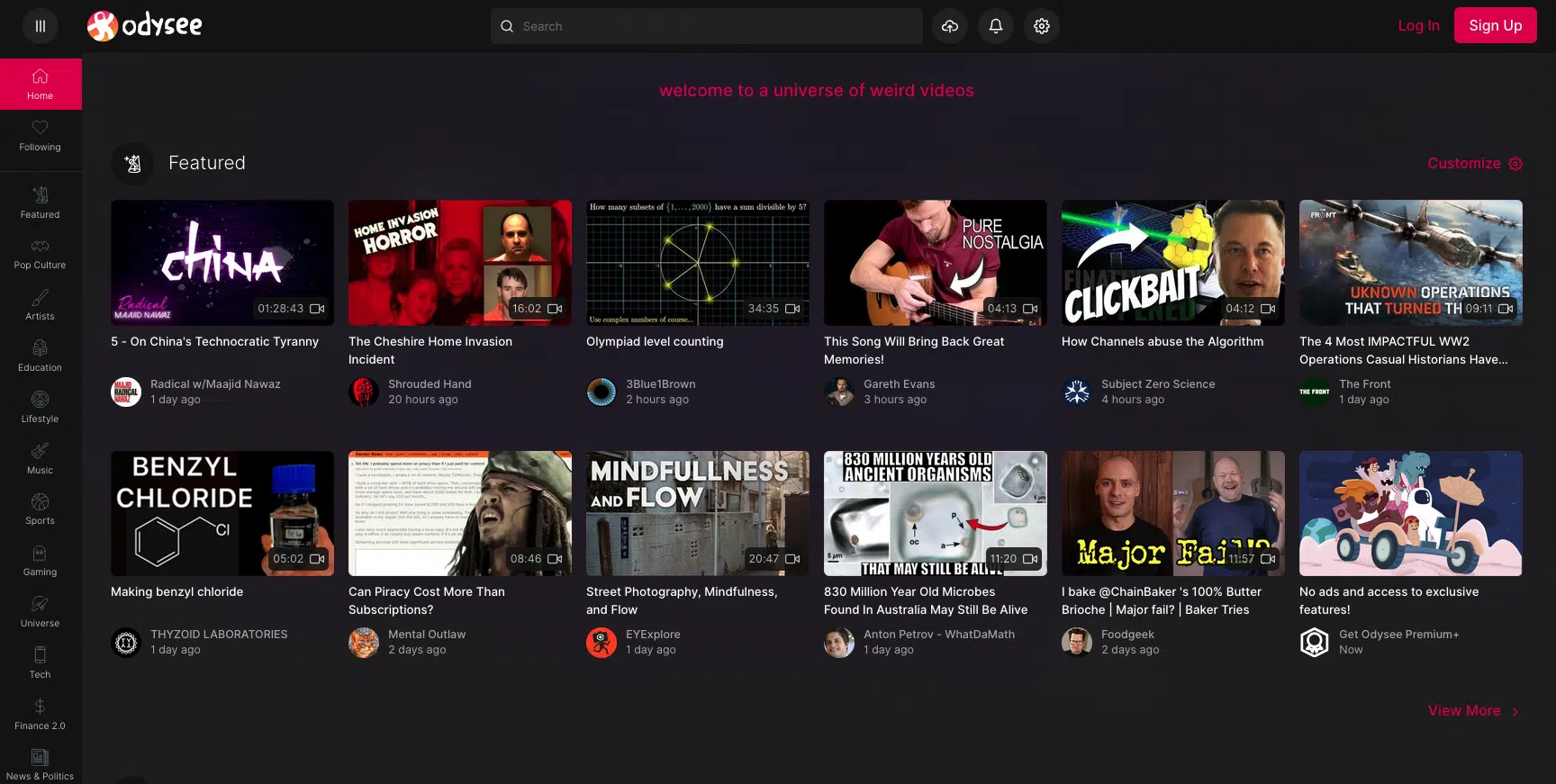This screenshot has height=784, width=1556.
Task: Open Pop Culture category
Action: 41,254
